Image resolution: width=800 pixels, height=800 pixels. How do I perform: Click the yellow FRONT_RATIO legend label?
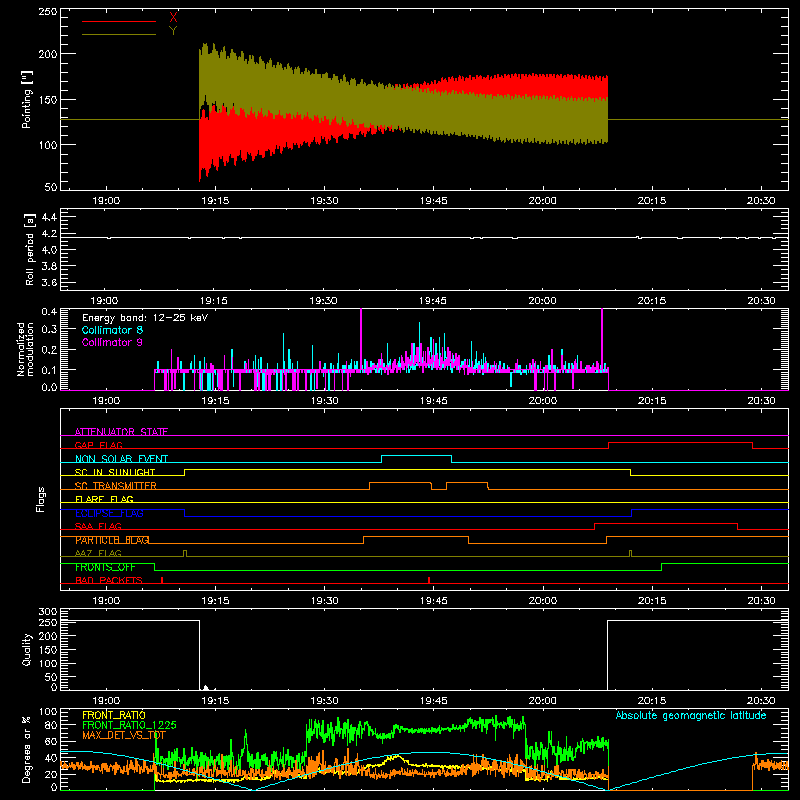(114, 715)
